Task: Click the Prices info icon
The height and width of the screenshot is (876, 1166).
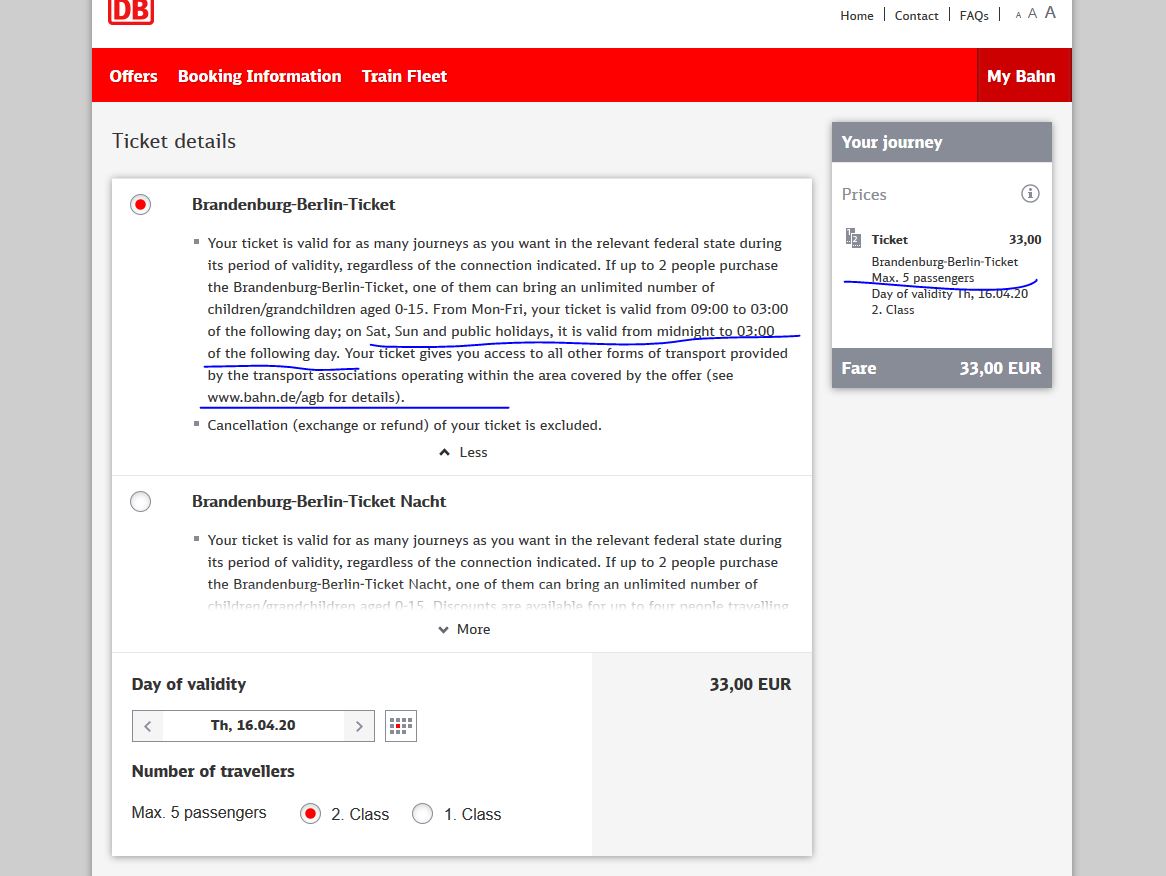Action: tap(1030, 193)
